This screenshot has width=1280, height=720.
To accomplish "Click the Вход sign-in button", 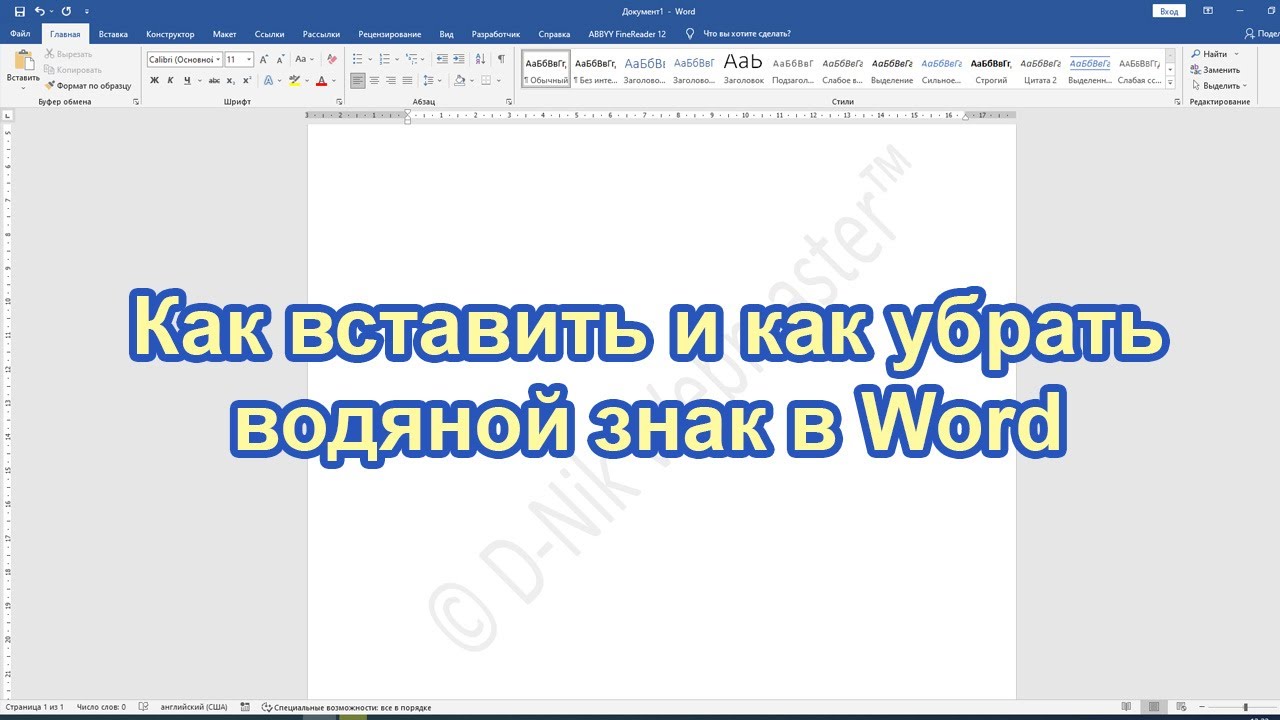I will tap(1168, 11).
